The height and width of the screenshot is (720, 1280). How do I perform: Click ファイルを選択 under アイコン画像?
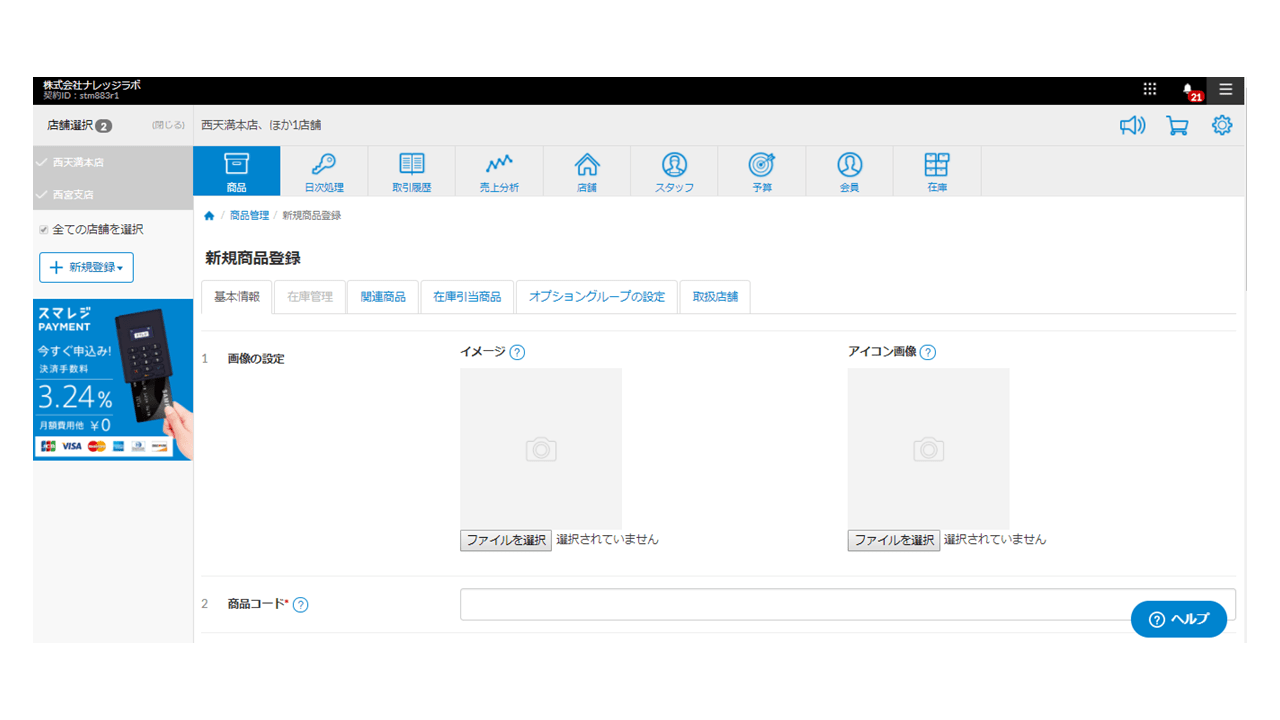[894, 540]
